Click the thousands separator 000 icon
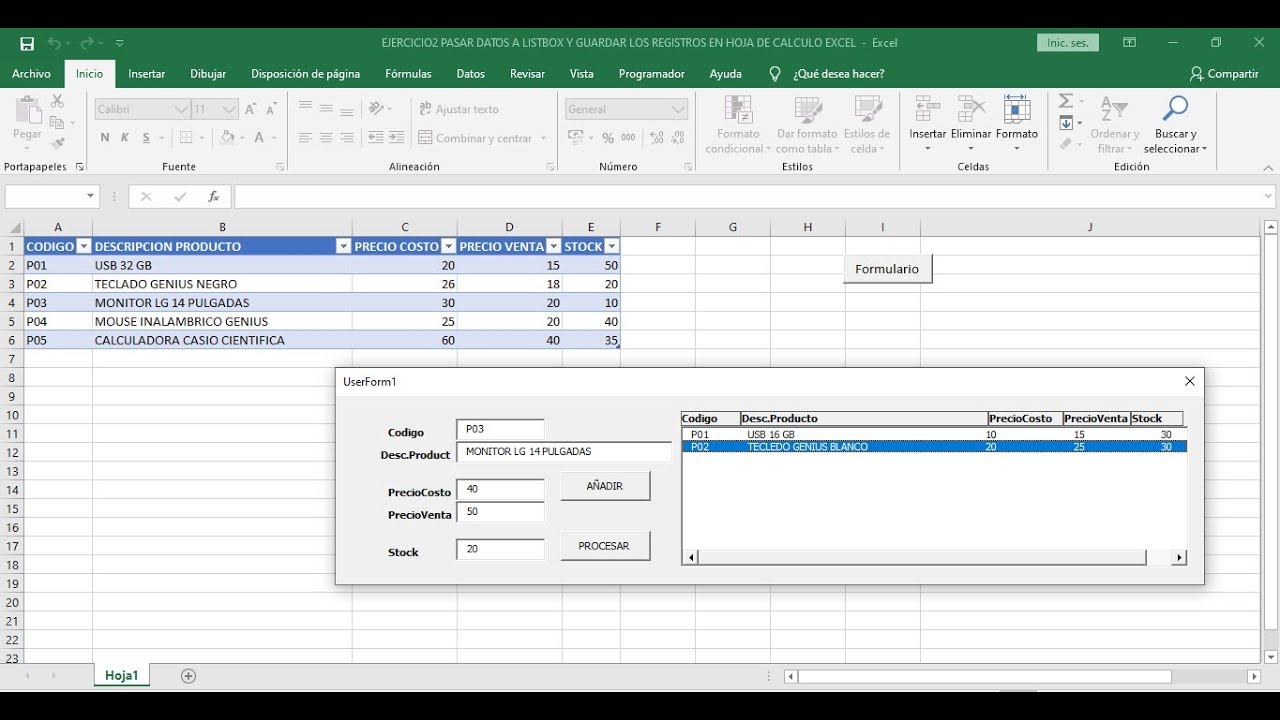Screen dimensions: 1280x720 tap(628, 138)
